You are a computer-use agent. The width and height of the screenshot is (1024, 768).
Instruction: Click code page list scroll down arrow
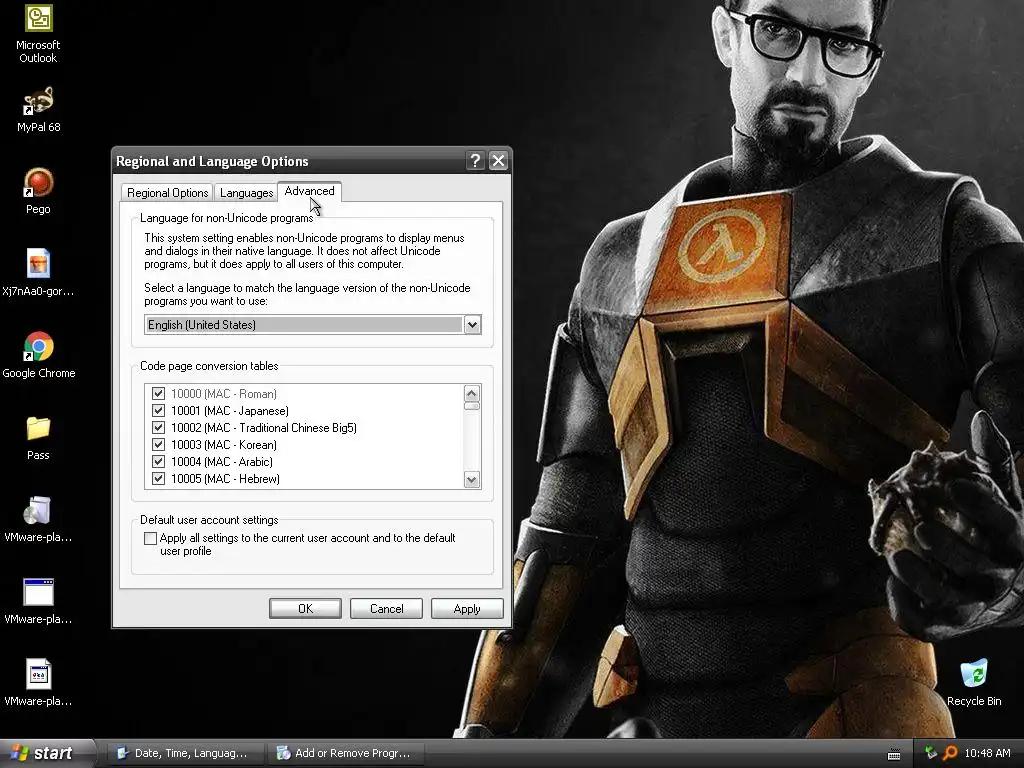click(472, 479)
